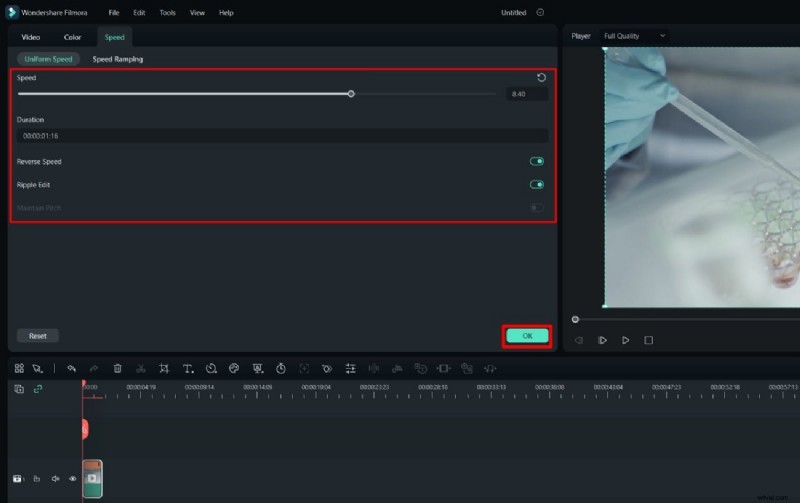The width and height of the screenshot is (800, 503).
Task: Switch to the Color tab
Action: coord(72,37)
